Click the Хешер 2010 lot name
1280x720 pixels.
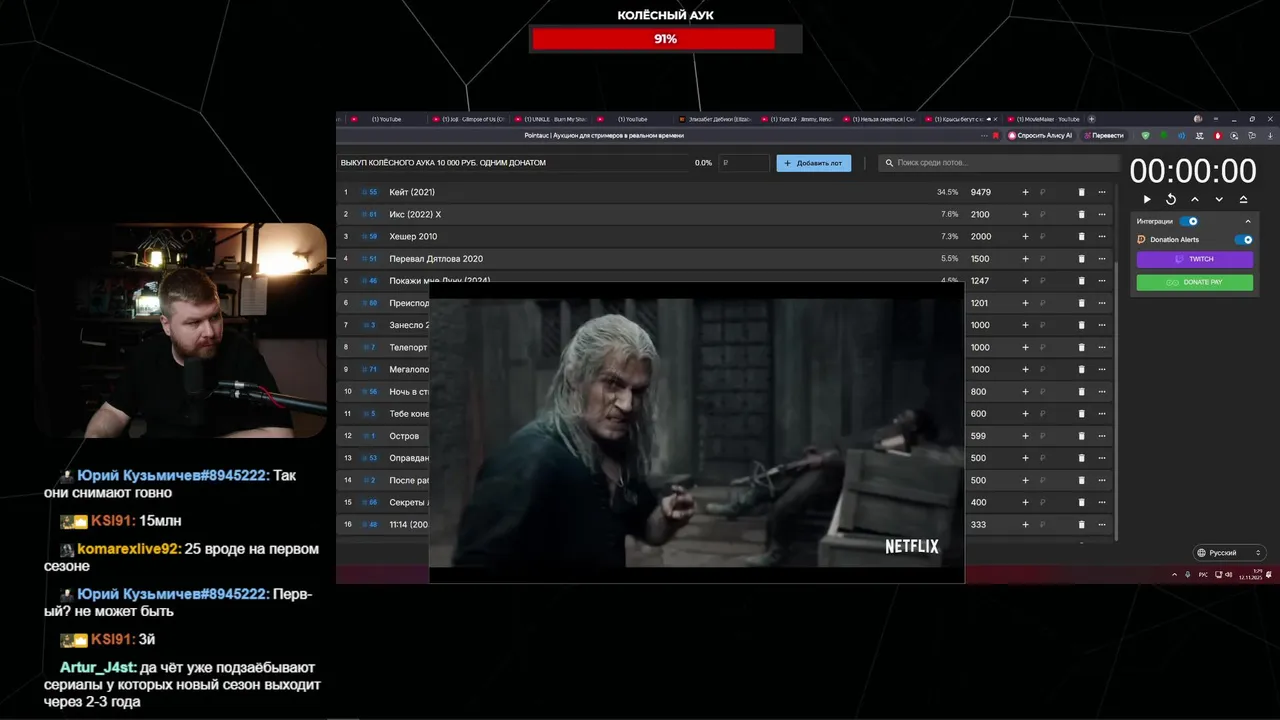pos(413,236)
